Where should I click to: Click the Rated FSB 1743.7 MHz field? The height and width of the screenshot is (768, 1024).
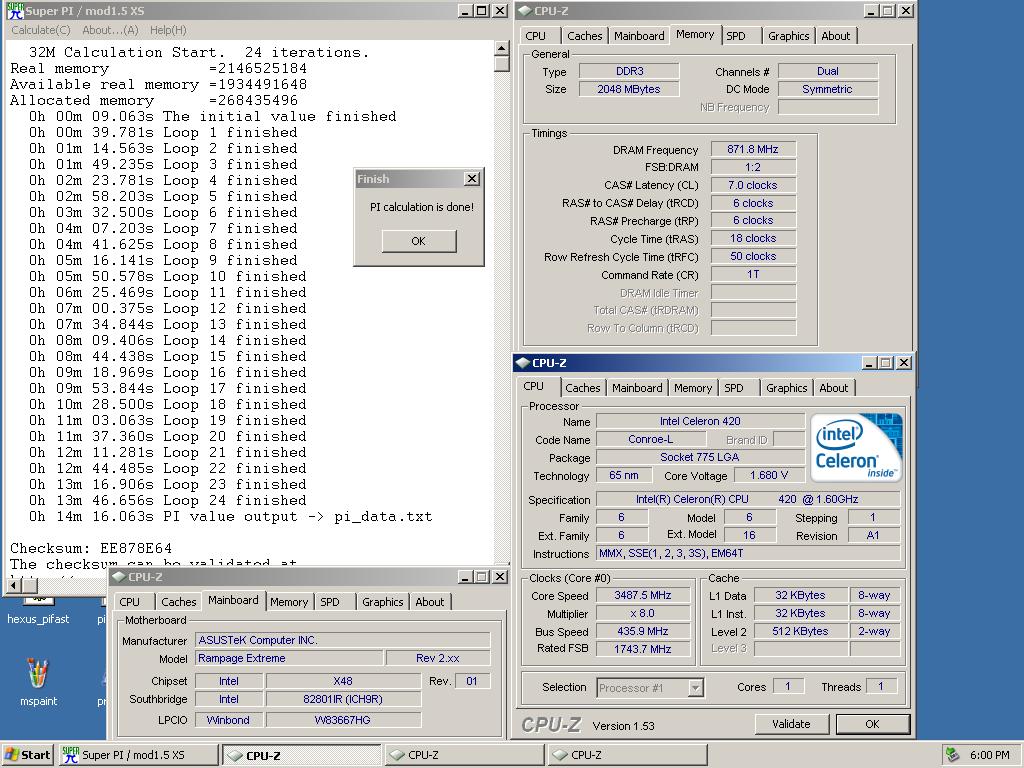pos(643,649)
